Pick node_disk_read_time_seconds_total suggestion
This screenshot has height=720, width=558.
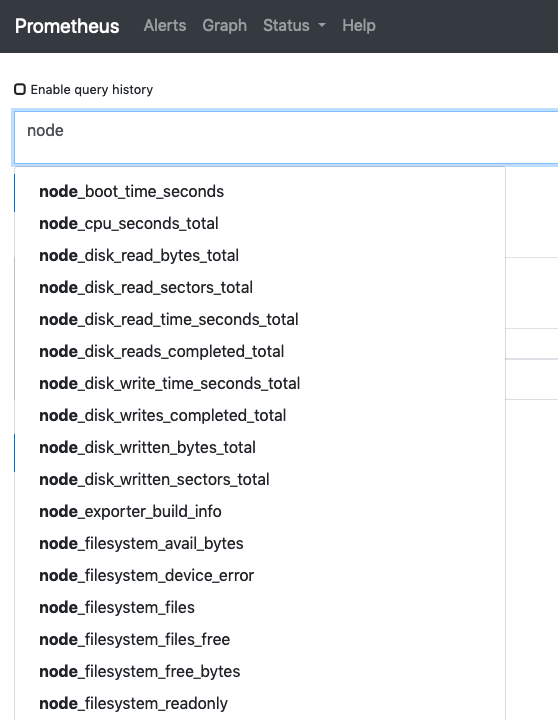click(x=260, y=320)
